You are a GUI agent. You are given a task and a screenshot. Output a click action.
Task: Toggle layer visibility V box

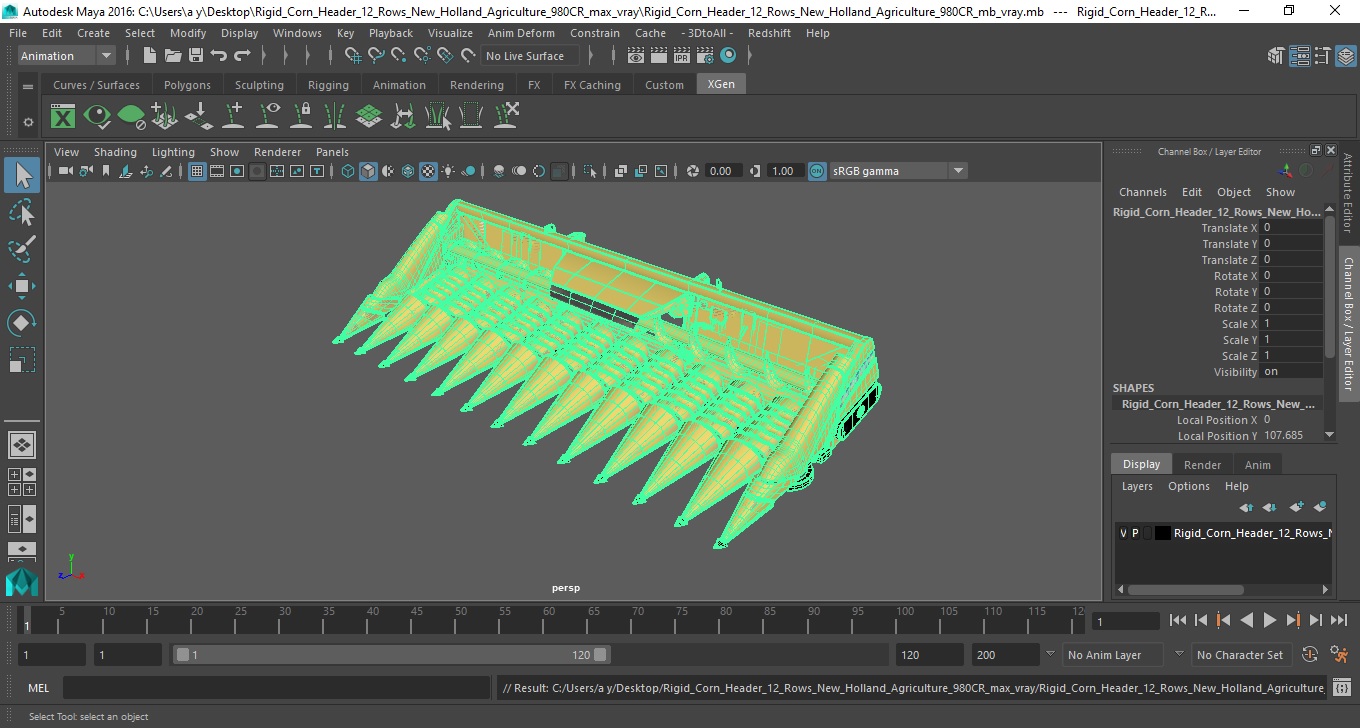point(1123,533)
